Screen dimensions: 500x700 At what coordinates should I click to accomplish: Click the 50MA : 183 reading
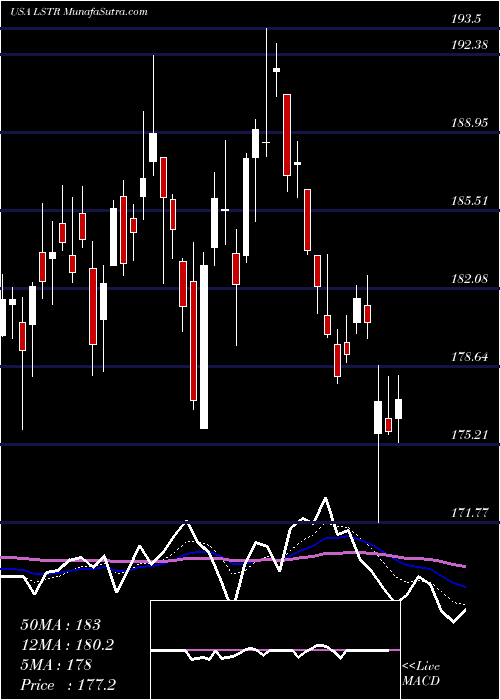pos(61,625)
